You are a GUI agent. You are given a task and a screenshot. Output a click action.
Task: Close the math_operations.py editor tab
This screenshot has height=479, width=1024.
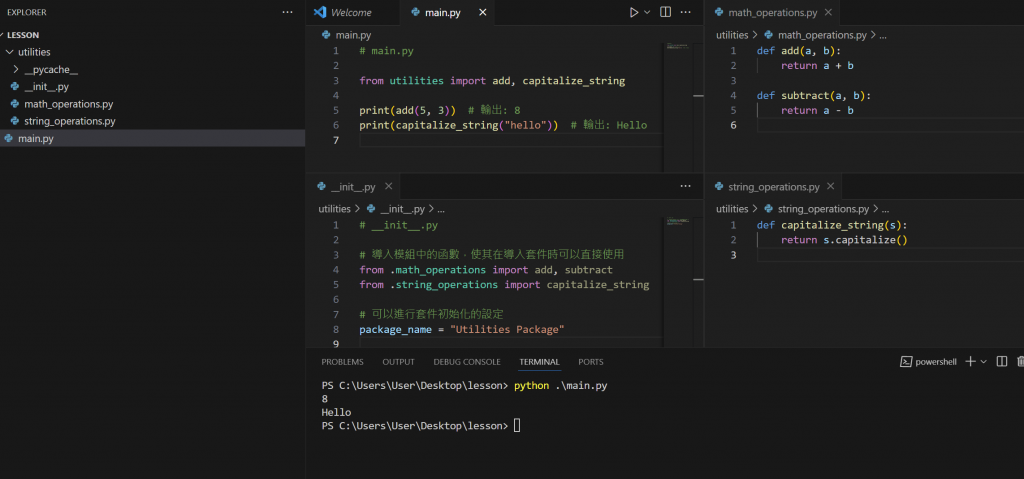coord(829,12)
